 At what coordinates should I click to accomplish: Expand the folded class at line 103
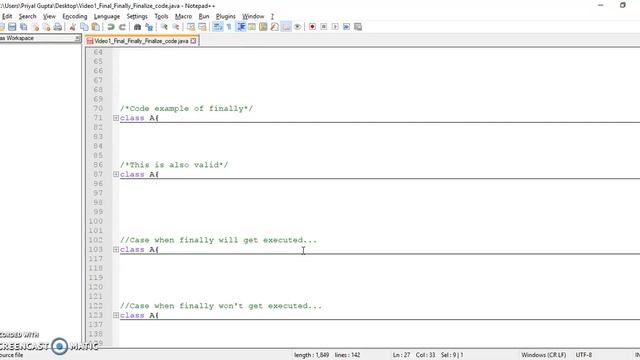coord(116,249)
